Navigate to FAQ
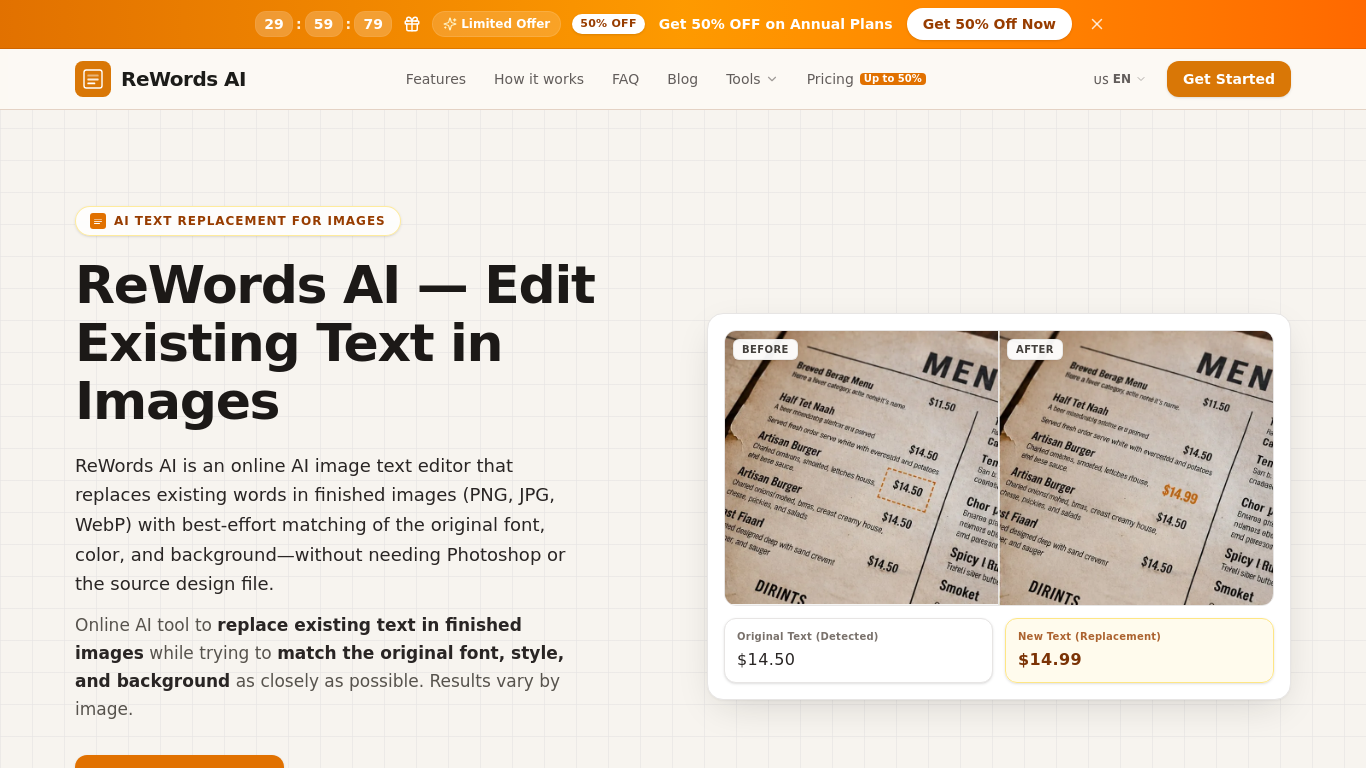Screen dimensions: 1366x768 coord(626,79)
